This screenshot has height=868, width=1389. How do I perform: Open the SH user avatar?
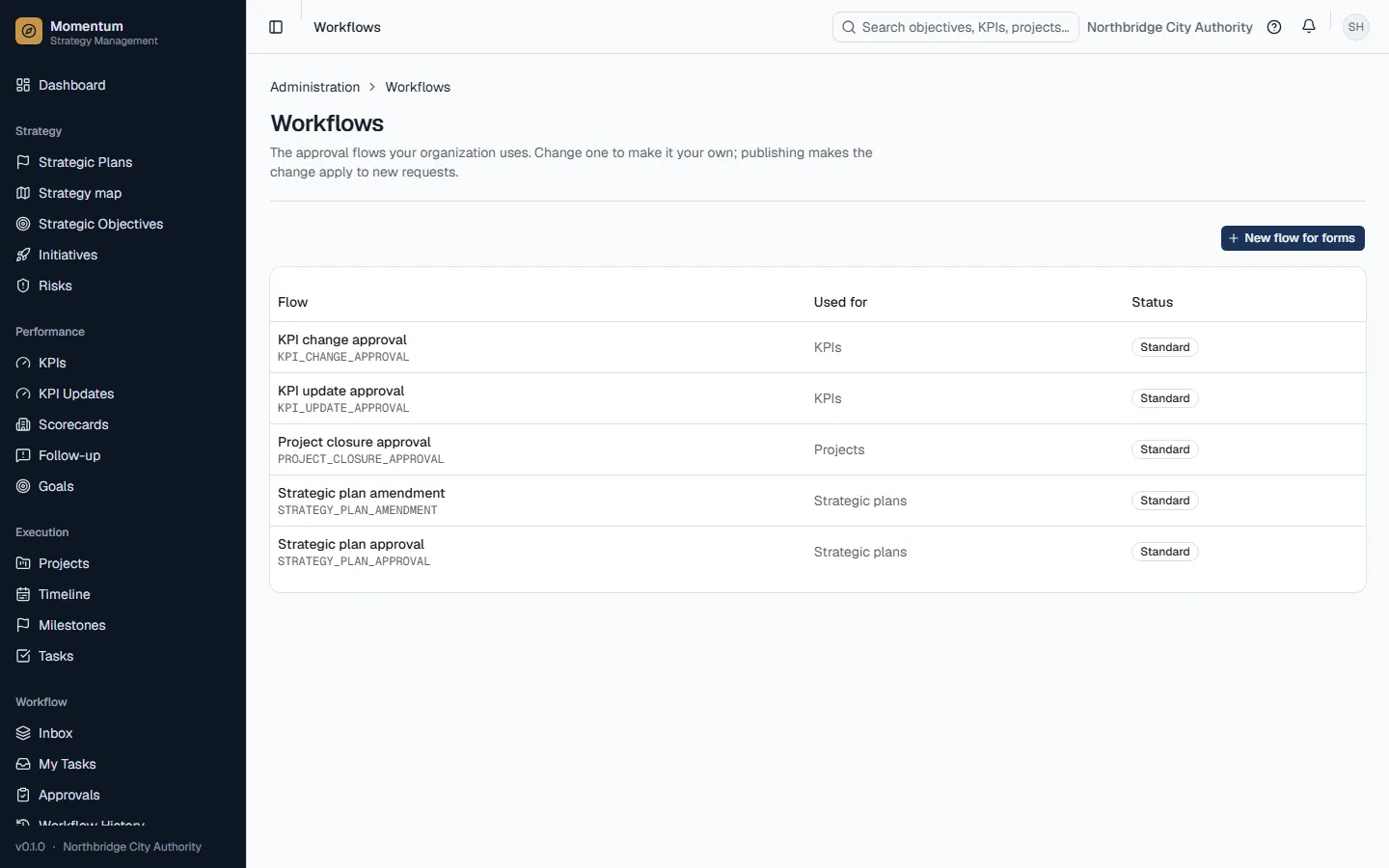[1356, 27]
